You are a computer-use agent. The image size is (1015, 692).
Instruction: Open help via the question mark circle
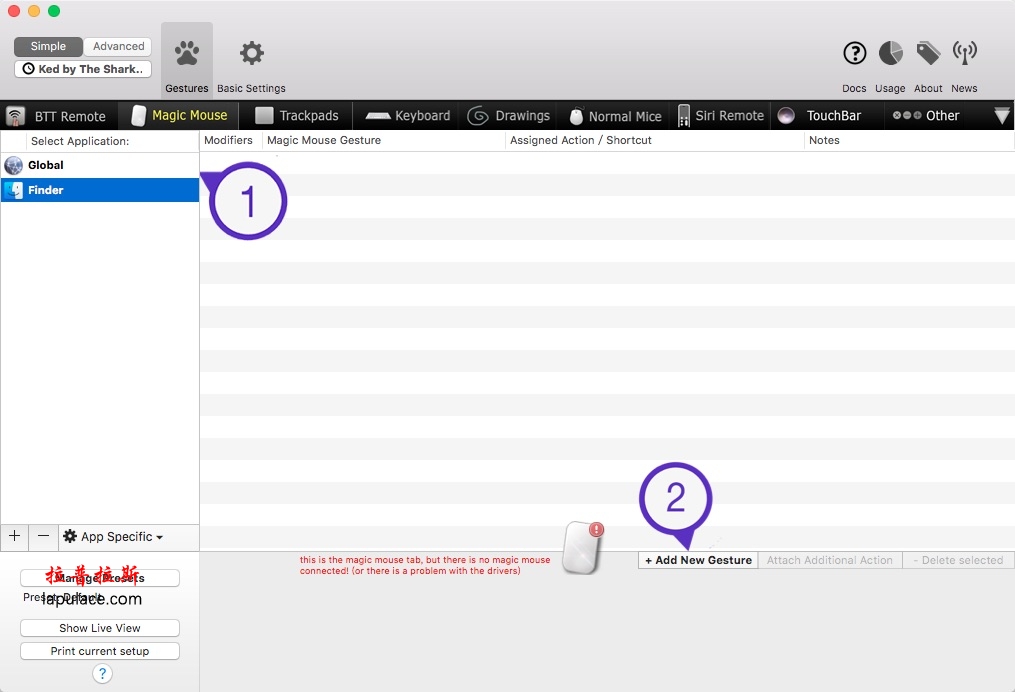click(x=102, y=674)
